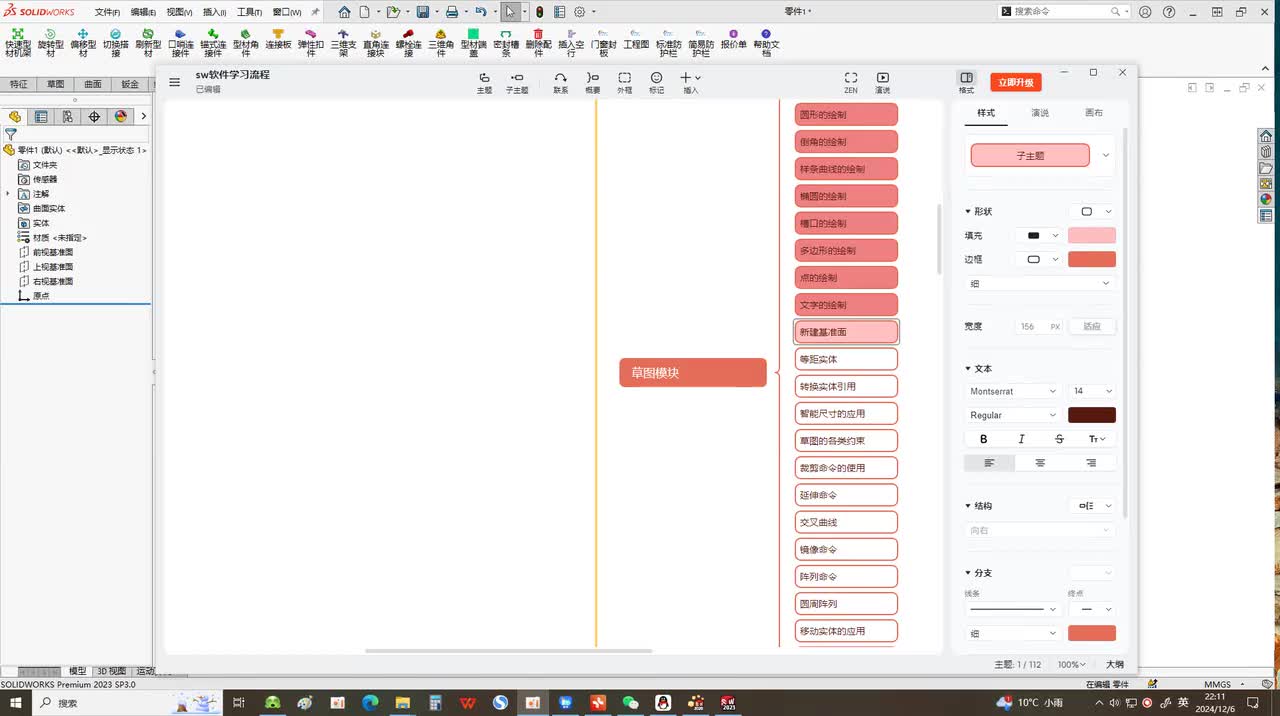Click the 连接板 toolbar icon
This screenshot has width=1280, height=716.
(278, 39)
